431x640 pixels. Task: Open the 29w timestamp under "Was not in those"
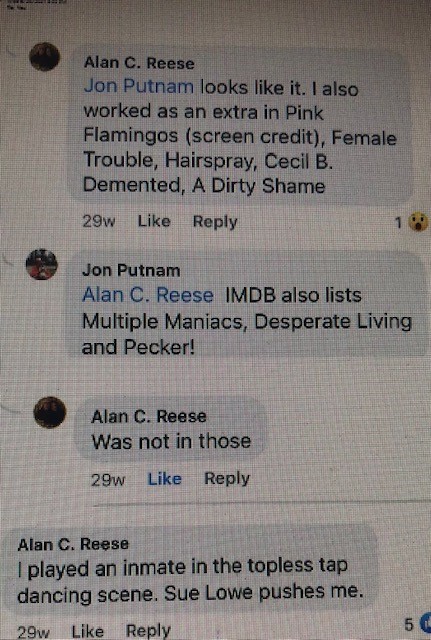point(108,479)
